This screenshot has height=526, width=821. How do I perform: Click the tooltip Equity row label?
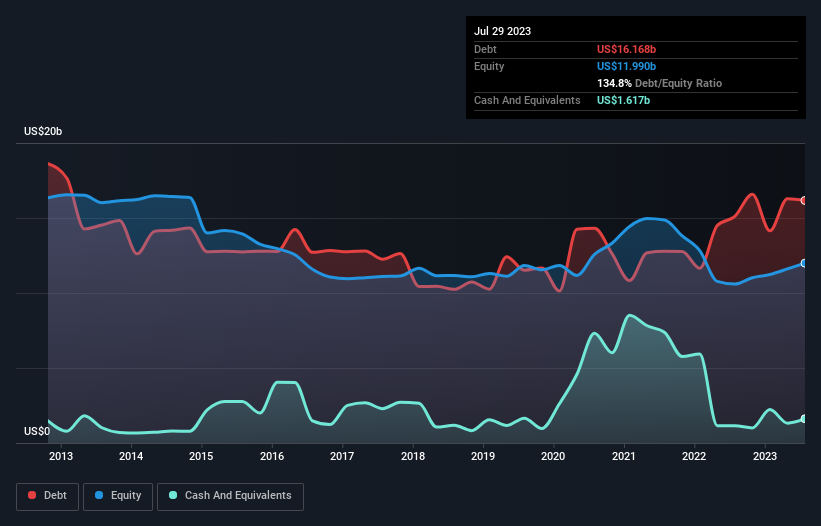(489, 66)
